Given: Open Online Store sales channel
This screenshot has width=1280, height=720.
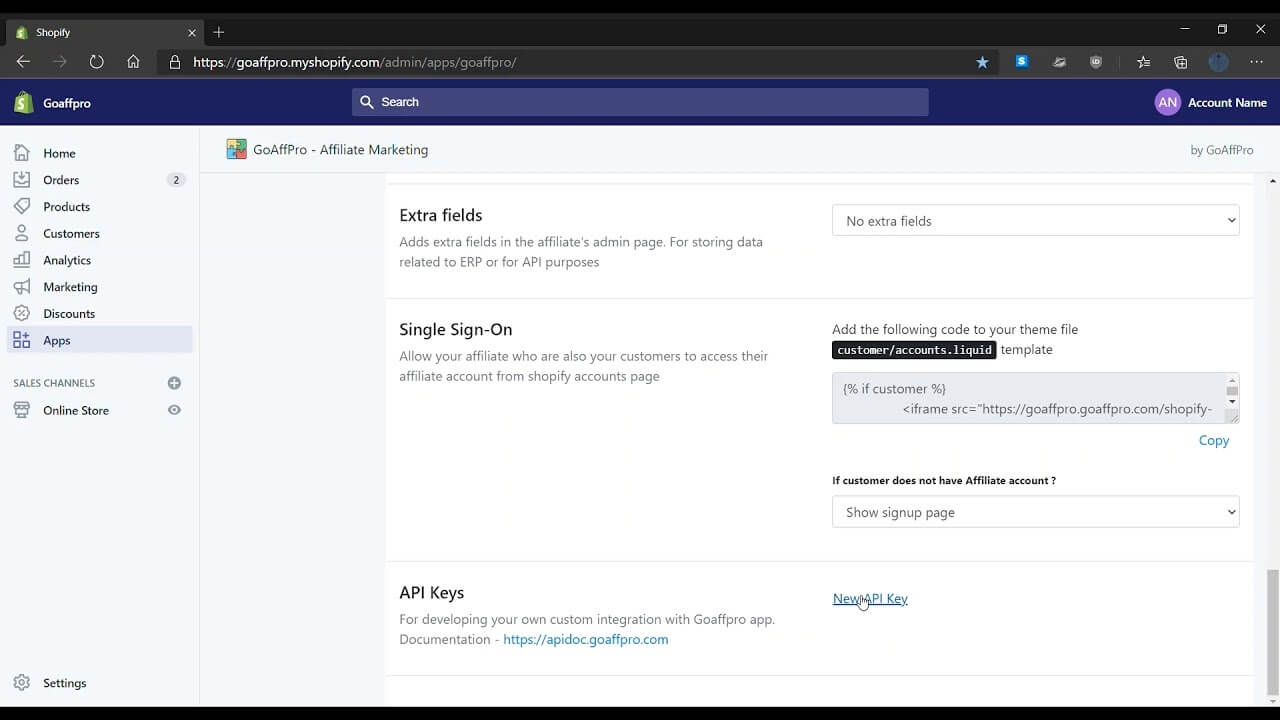Looking at the screenshot, I should [76, 410].
